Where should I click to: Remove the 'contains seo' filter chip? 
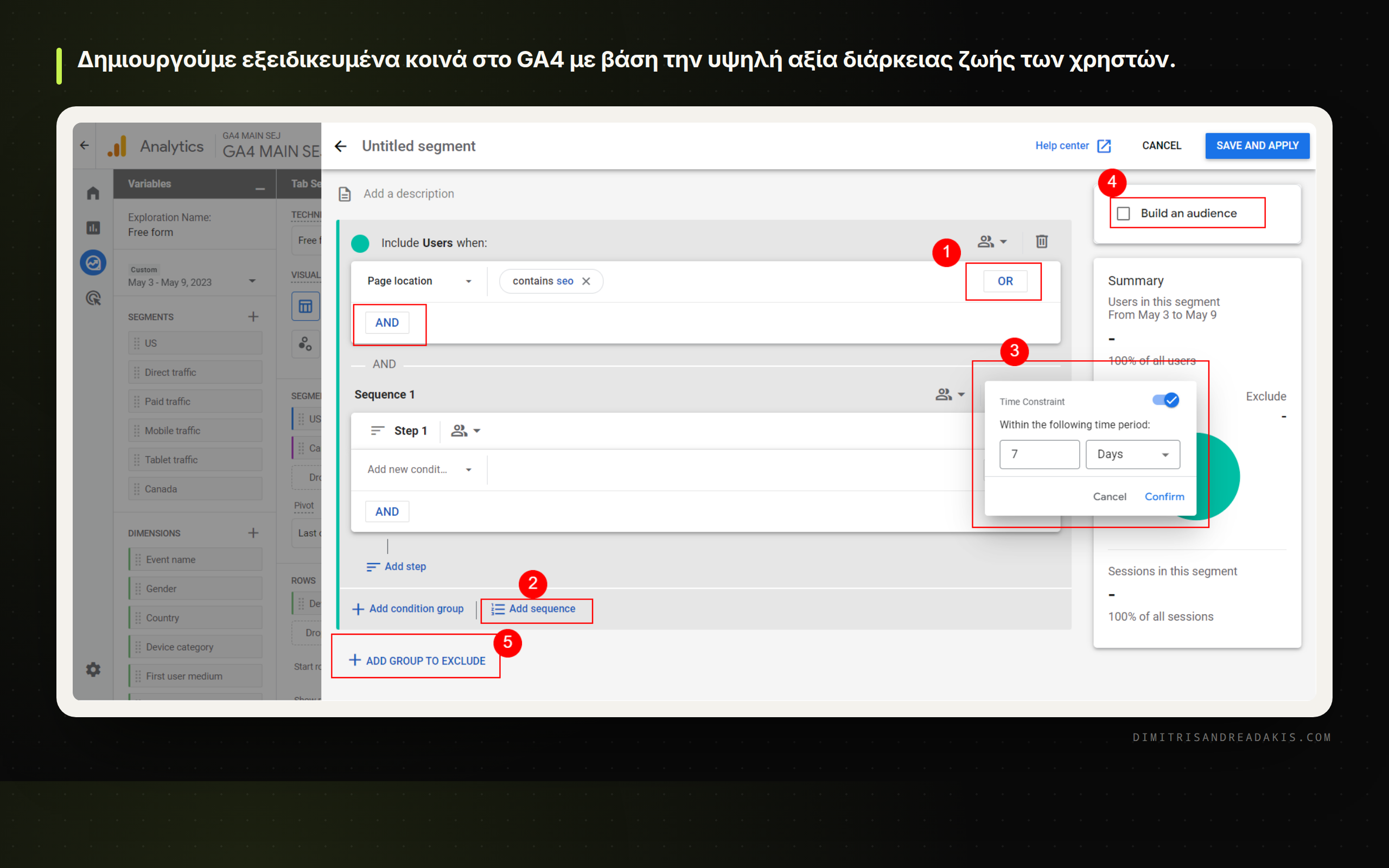[586, 282]
